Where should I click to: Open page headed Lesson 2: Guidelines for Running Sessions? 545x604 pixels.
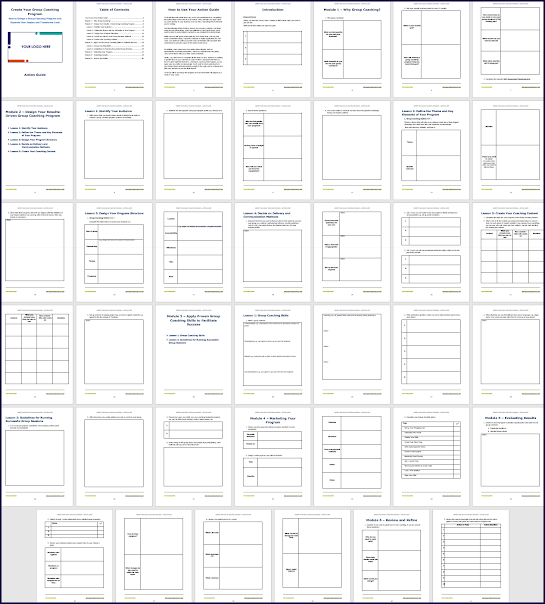(37, 456)
